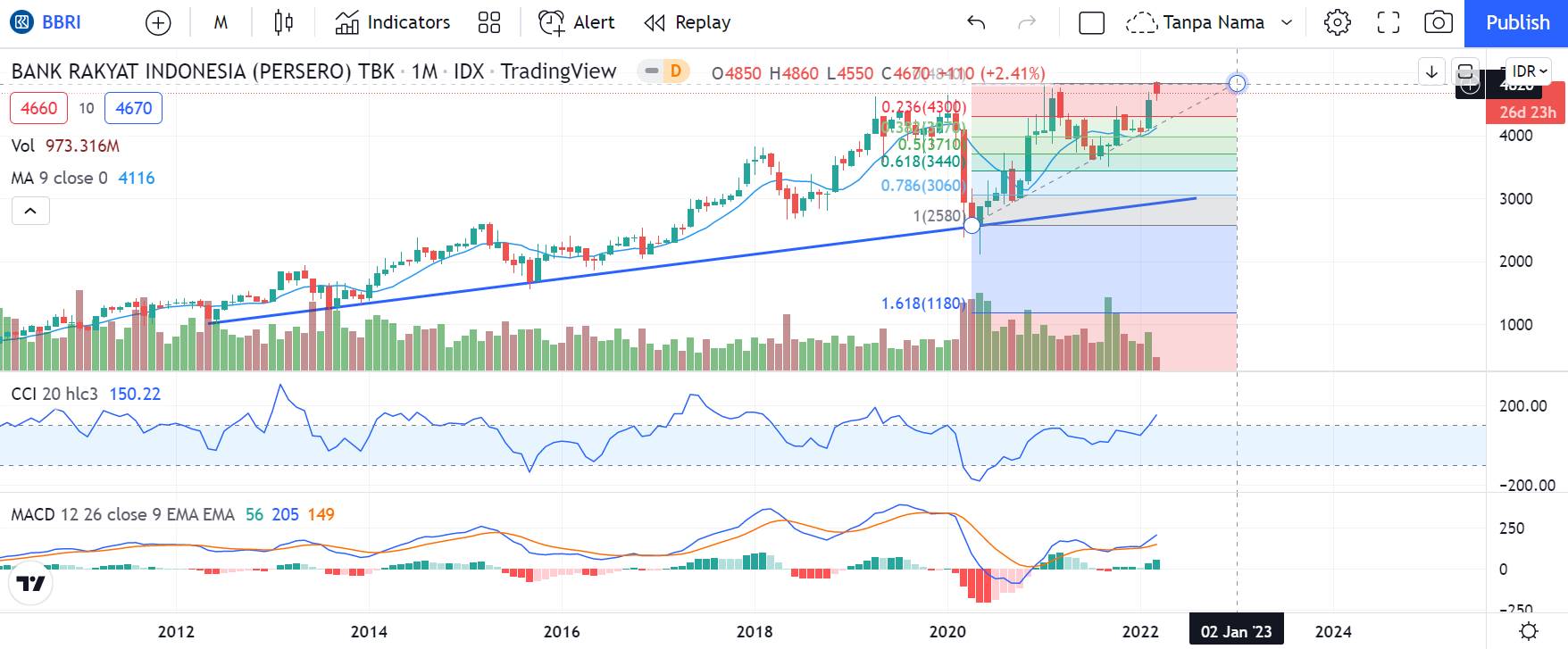
Task: Click the TradingView logo badge
Action: click(x=30, y=584)
